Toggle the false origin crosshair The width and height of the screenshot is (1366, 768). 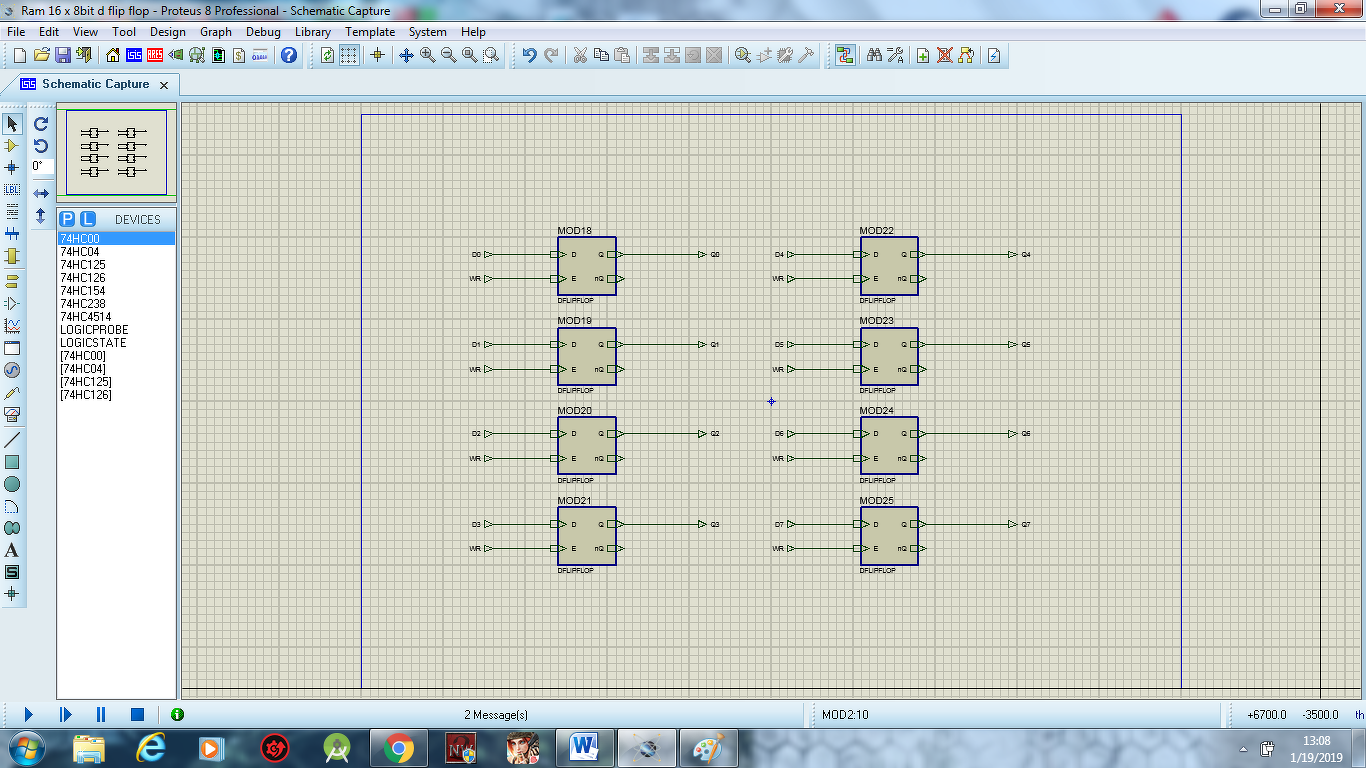(x=377, y=55)
